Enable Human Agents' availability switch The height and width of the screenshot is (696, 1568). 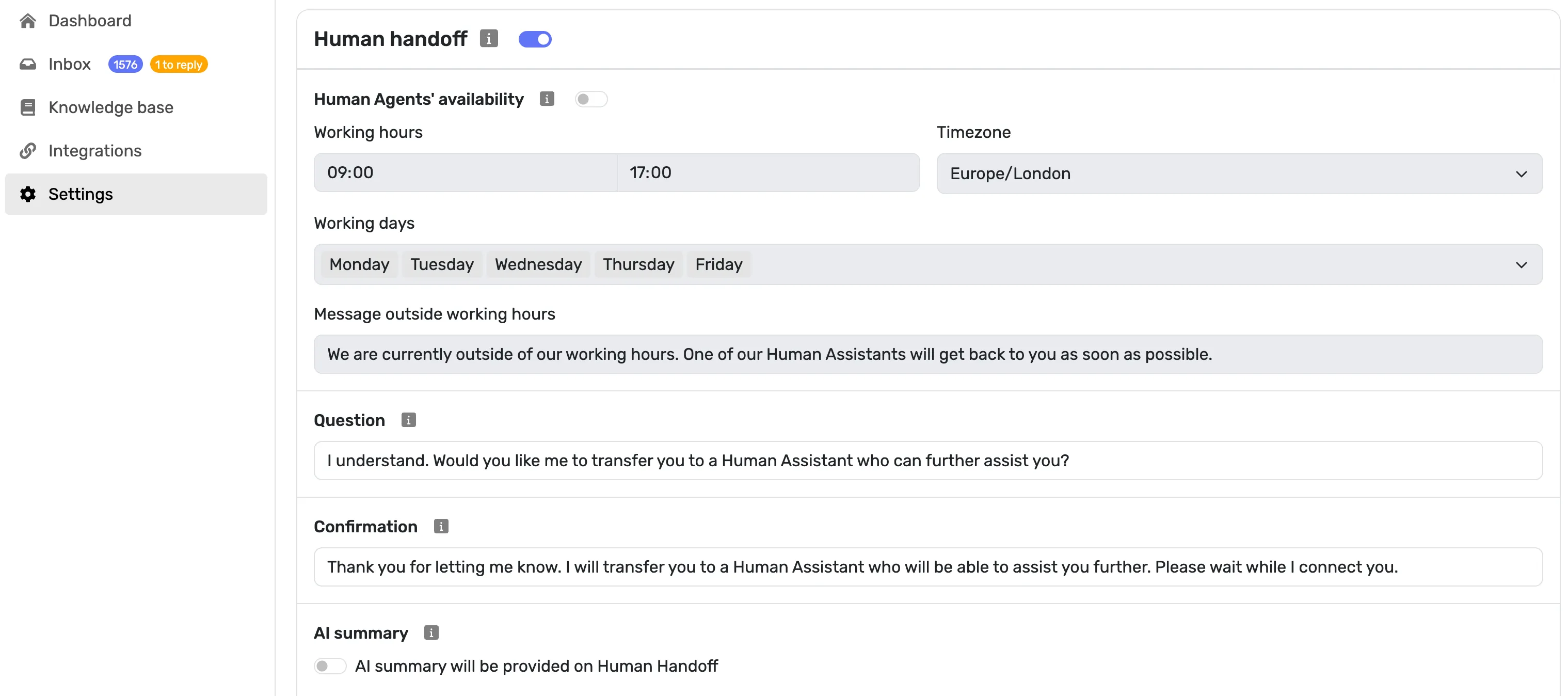(590, 99)
